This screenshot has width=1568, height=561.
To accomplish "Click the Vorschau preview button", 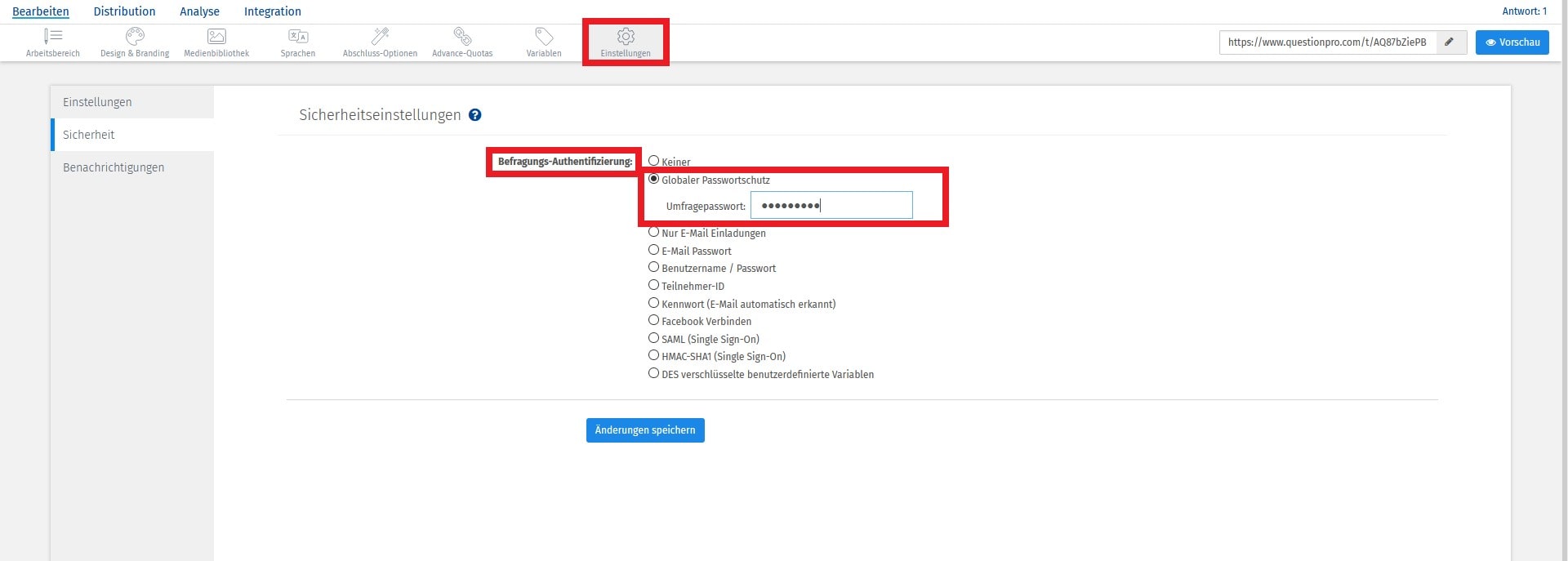I will (1512, 42).
